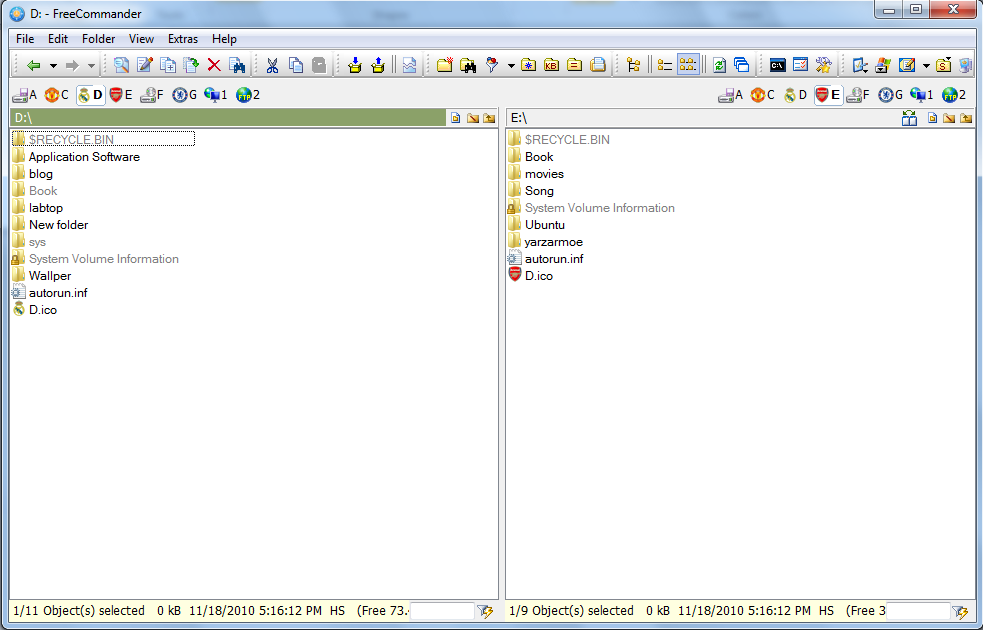
Task: Select drive G in left drive bar
Action: coord(185,95)
